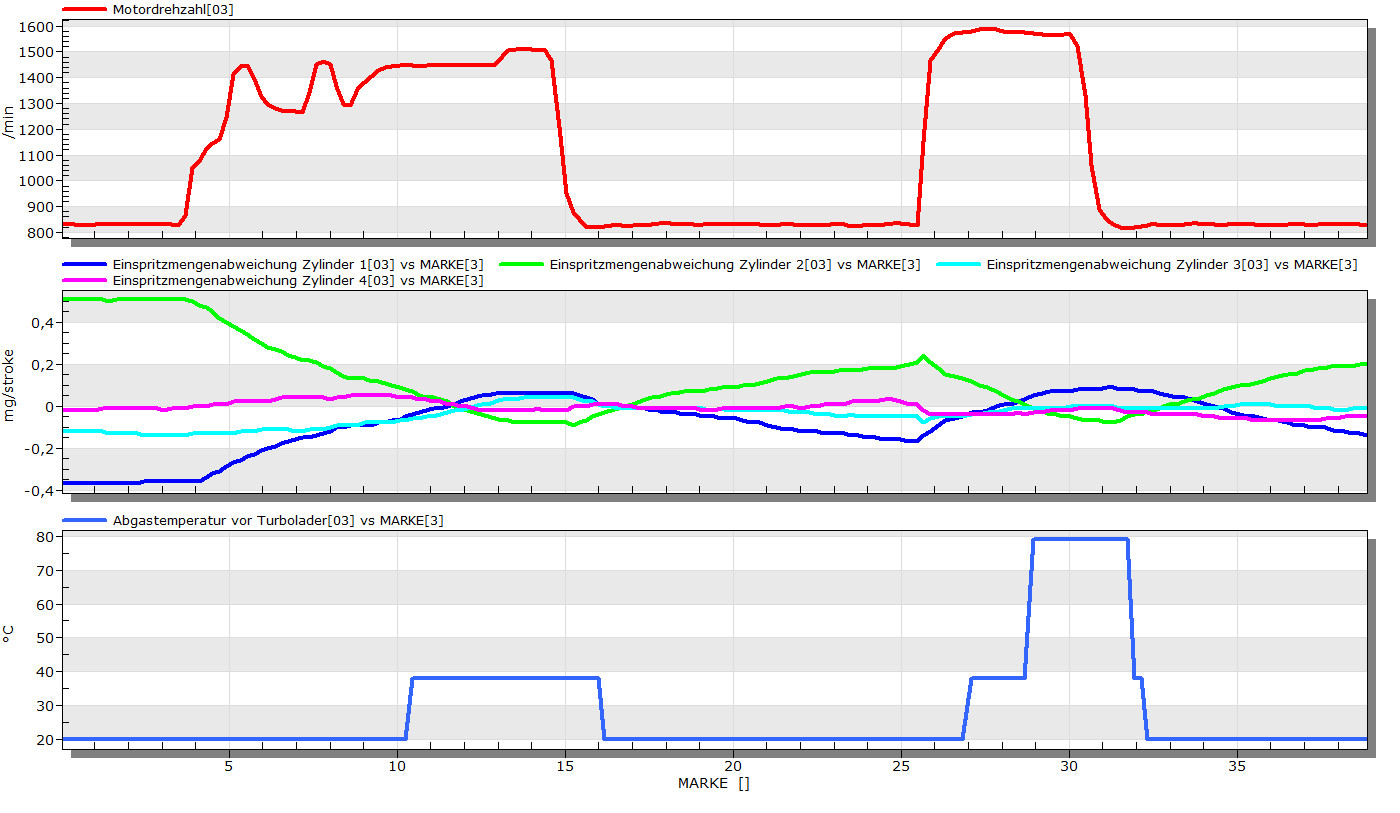
Task: Click the 0,4 tick on injection axis
Action: point(43,323)
